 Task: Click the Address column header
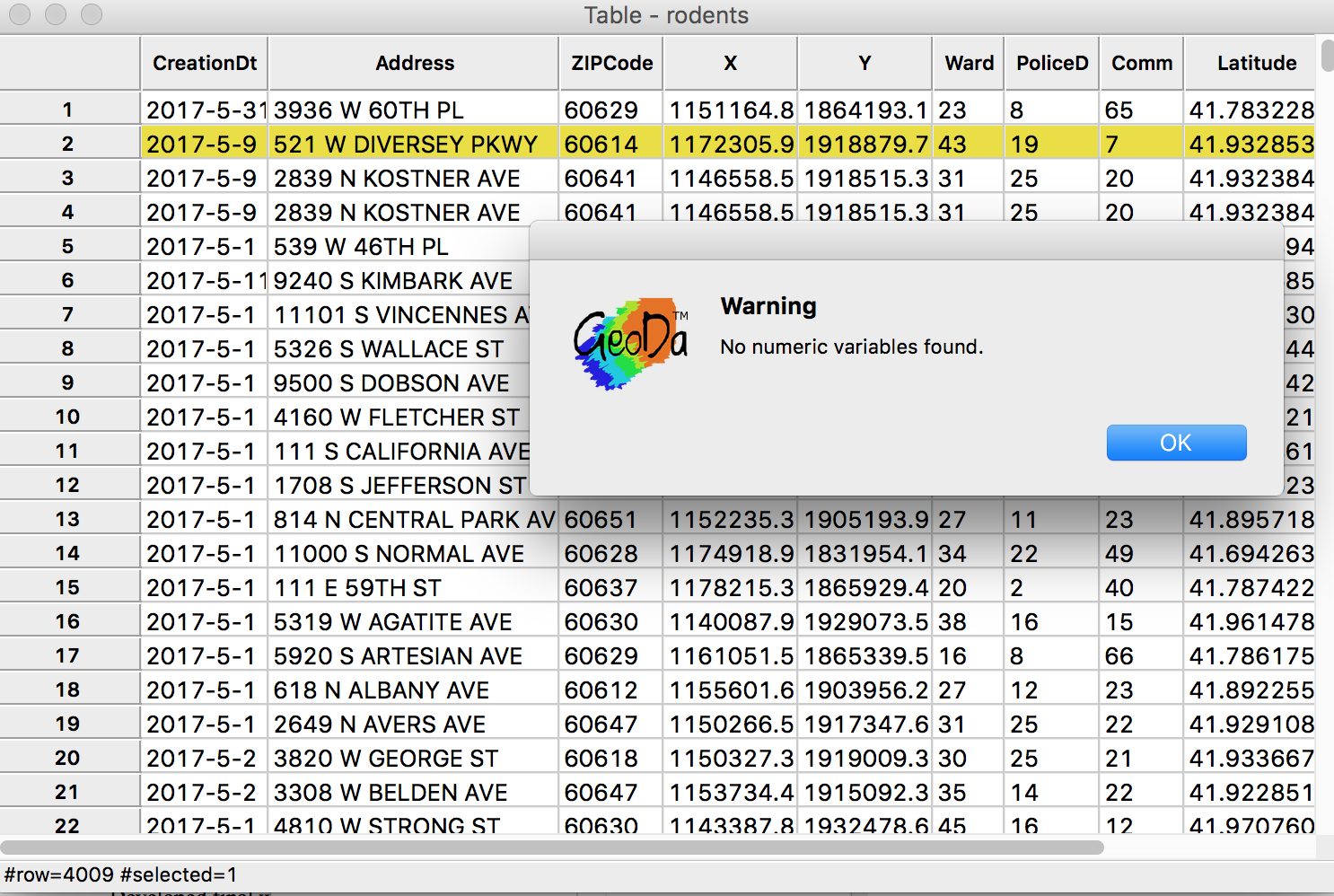pos(415,63)
